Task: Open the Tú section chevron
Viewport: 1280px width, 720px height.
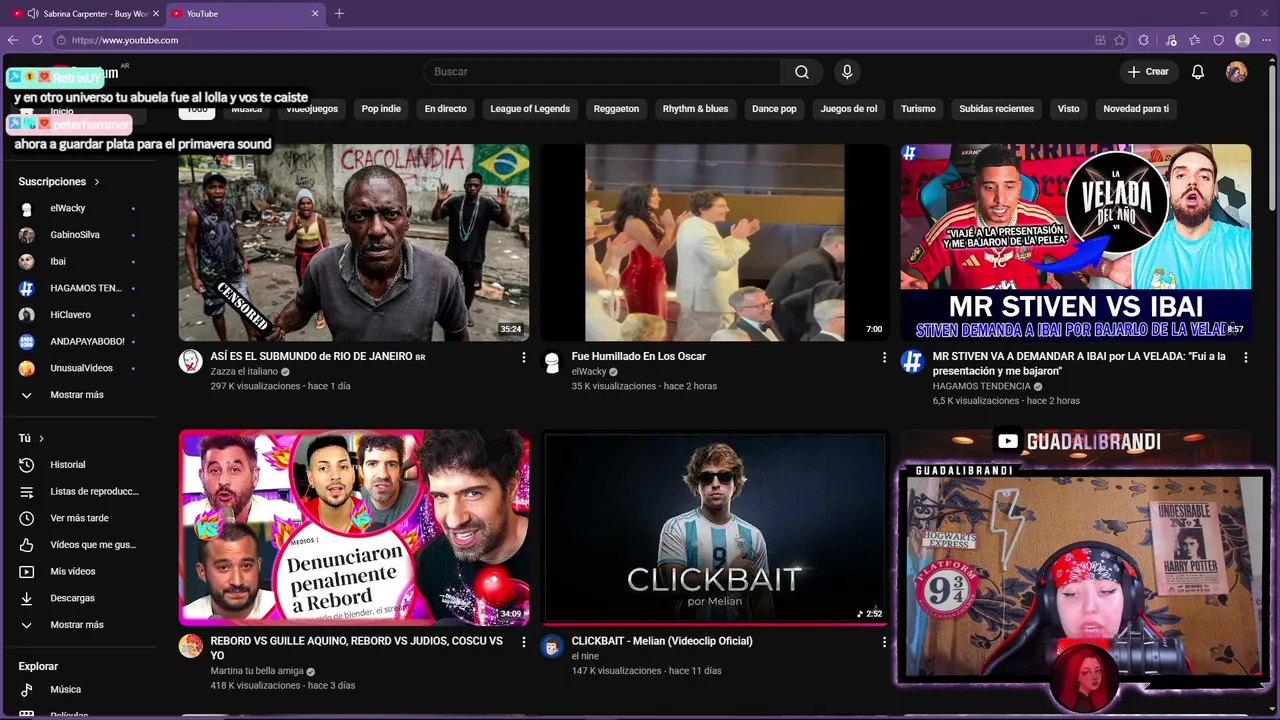Action: click(41, 438)
